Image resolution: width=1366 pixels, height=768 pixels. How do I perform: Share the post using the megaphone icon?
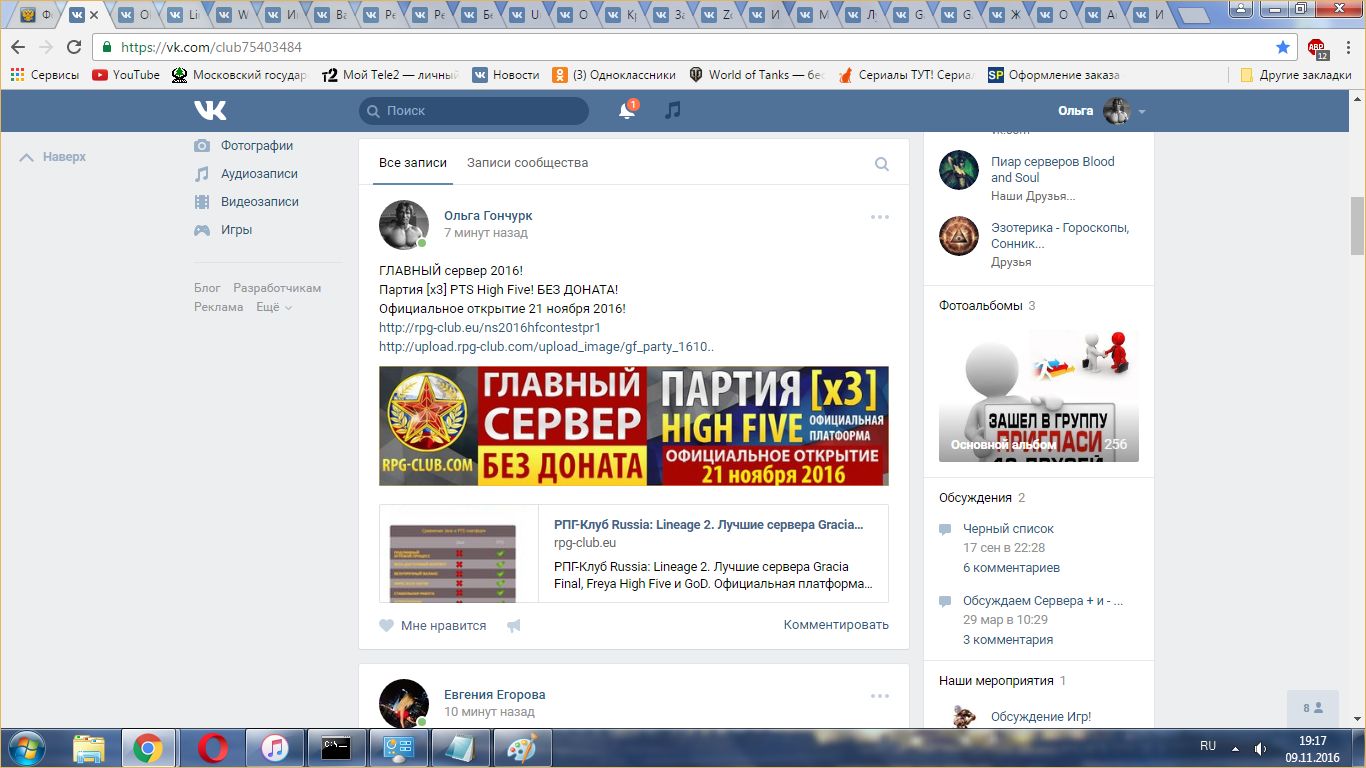click(x=514, y=626)
